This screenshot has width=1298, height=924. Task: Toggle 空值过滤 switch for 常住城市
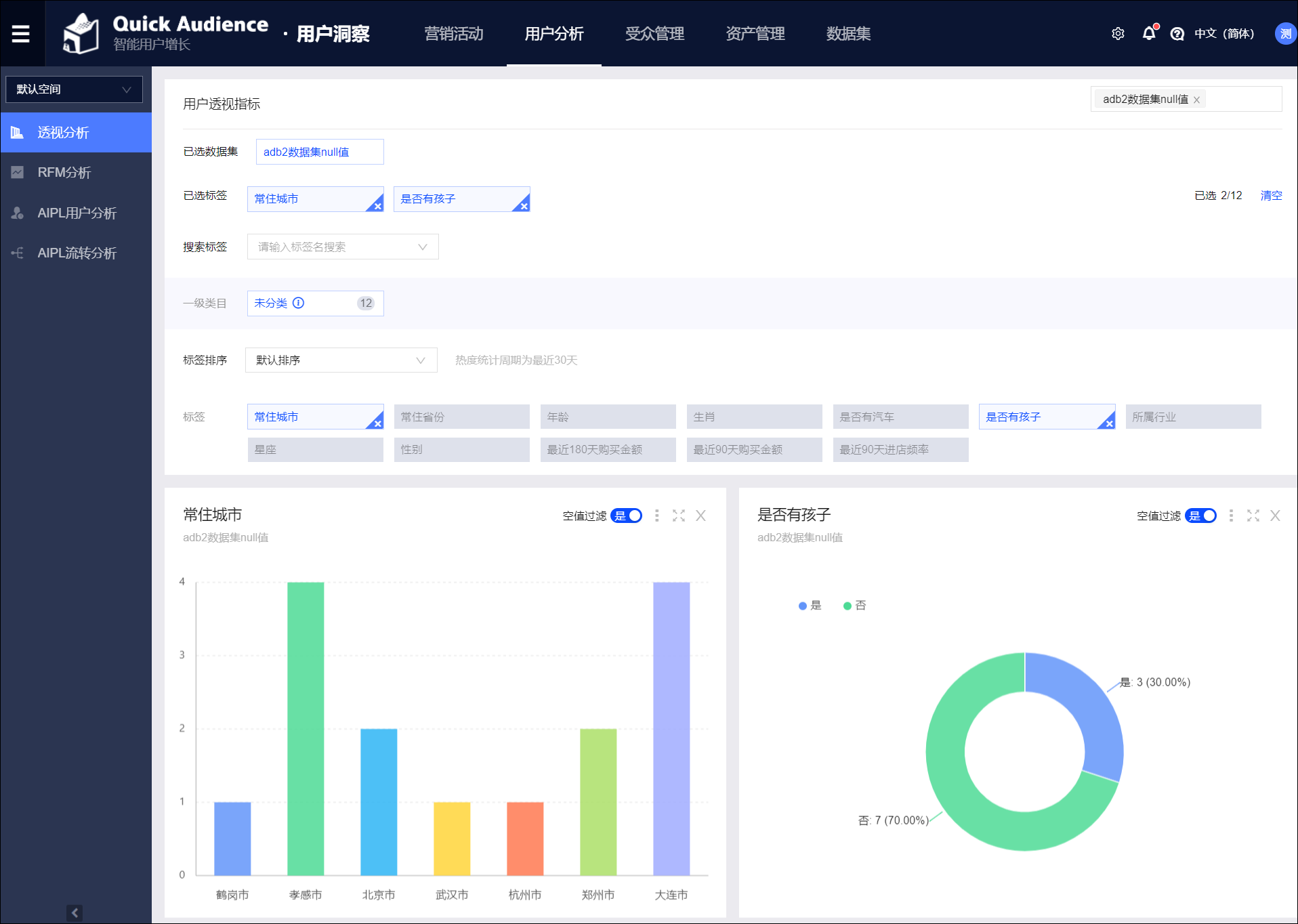pyautogui.click(x=627, y=516)
